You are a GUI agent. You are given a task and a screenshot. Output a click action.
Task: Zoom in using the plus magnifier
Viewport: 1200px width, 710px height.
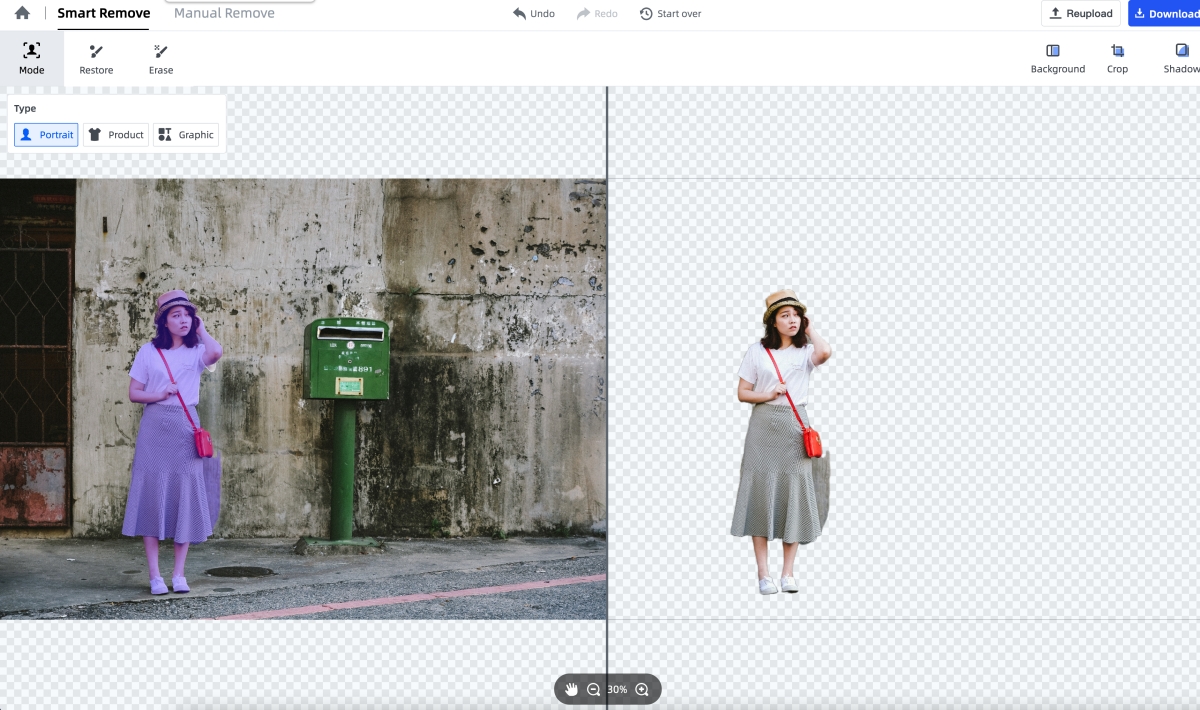[642, 689]
